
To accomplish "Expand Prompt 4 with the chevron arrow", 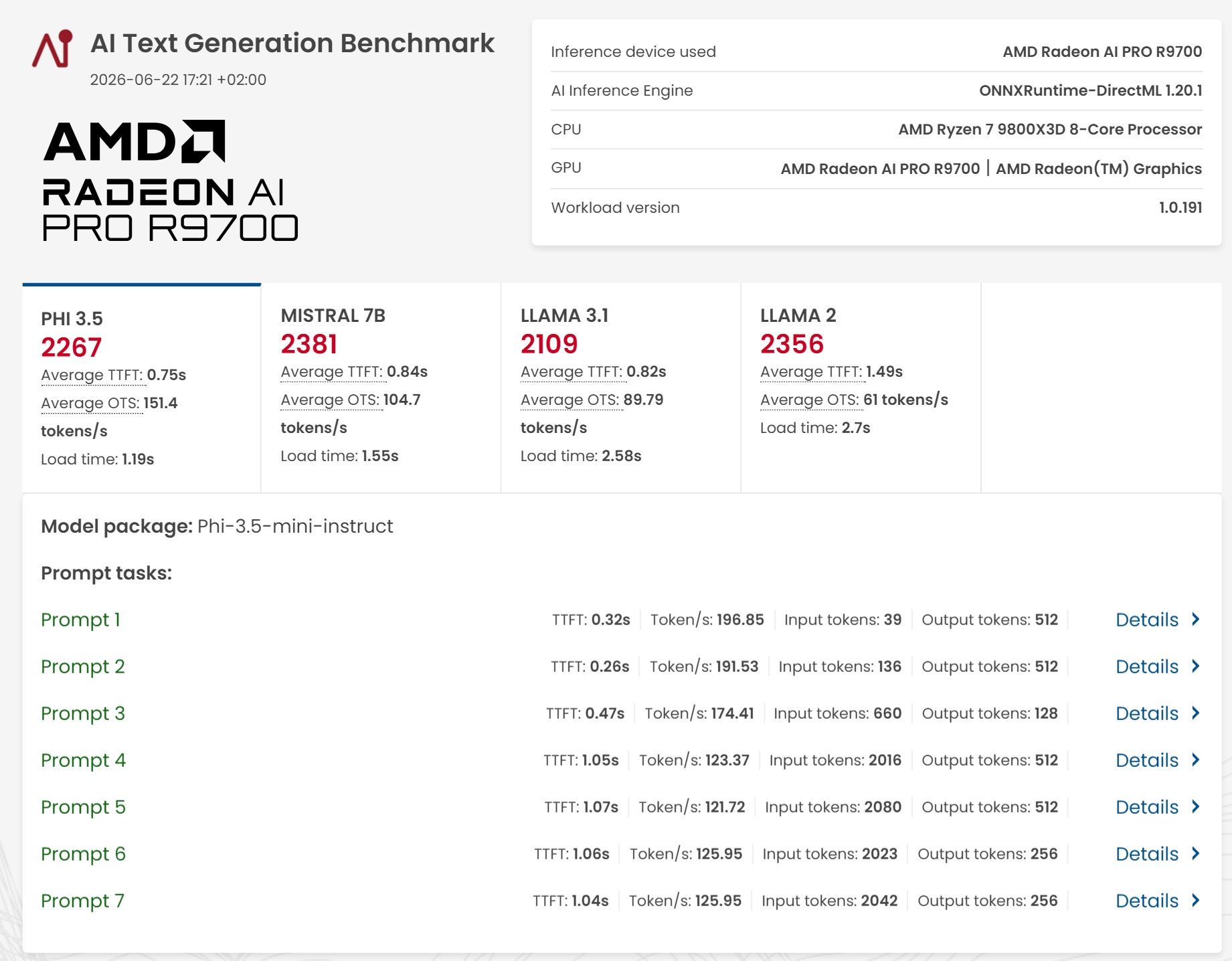I will coord(1196,760).
